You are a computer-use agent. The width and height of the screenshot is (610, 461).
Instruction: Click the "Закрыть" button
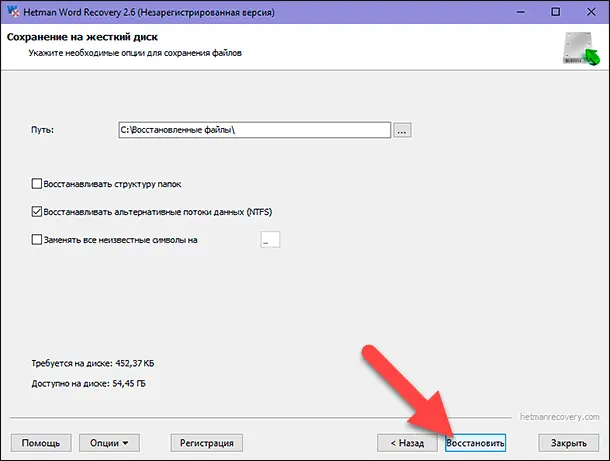(x=568, y=442)
